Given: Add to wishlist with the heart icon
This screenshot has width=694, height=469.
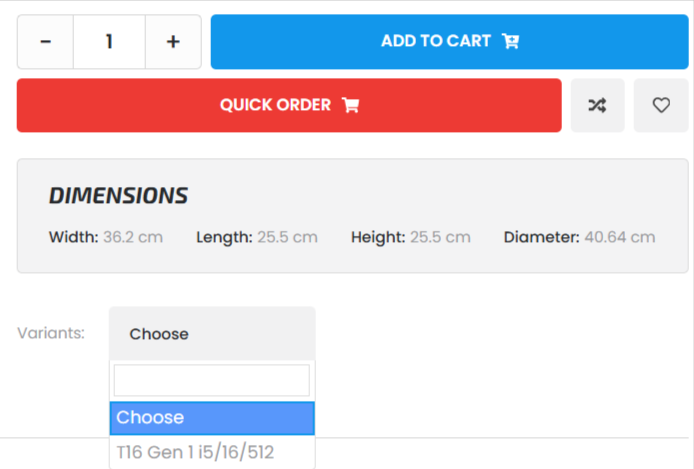Looking at the screenshot, I should coord(661,105).
